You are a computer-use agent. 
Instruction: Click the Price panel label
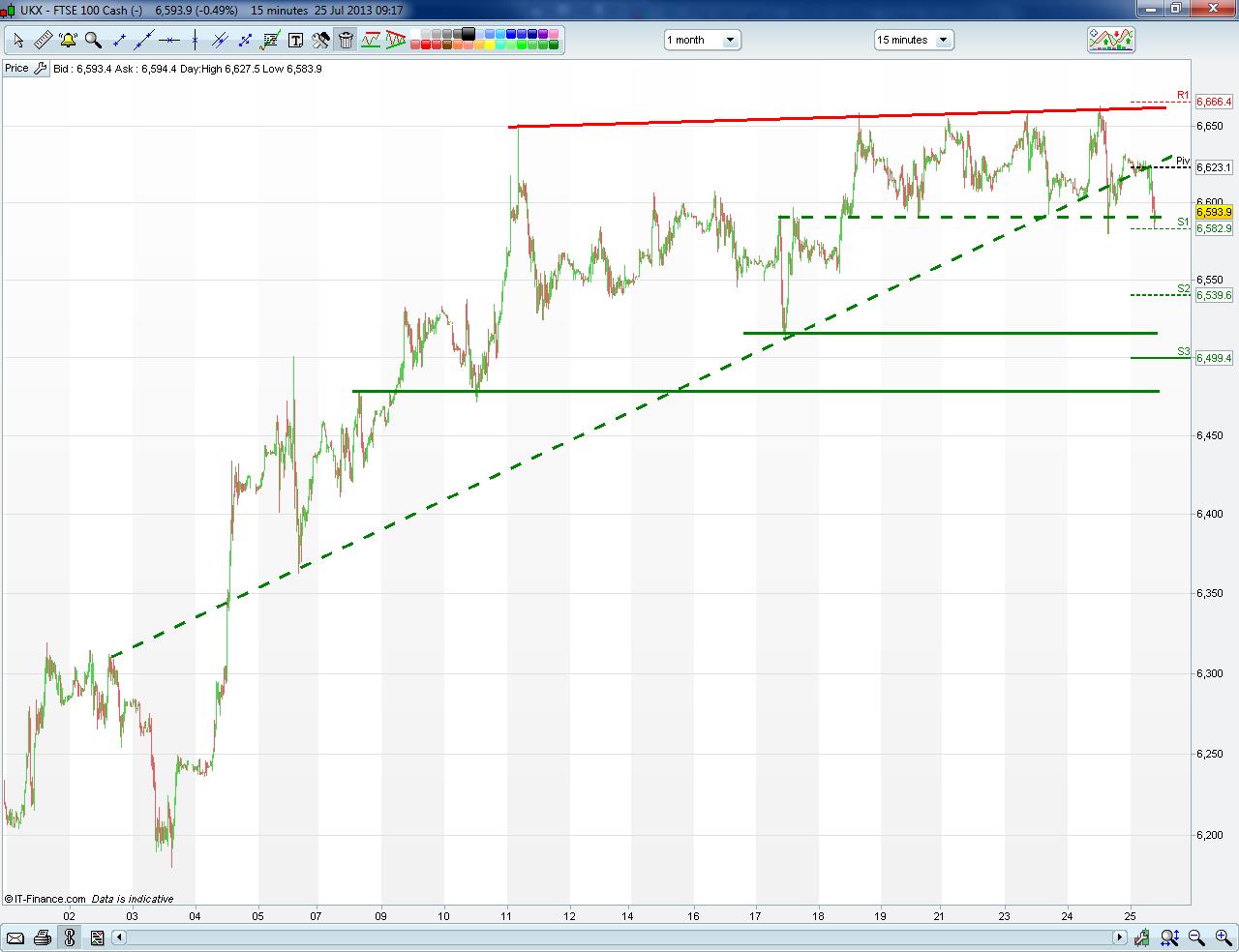pos(16,69)
